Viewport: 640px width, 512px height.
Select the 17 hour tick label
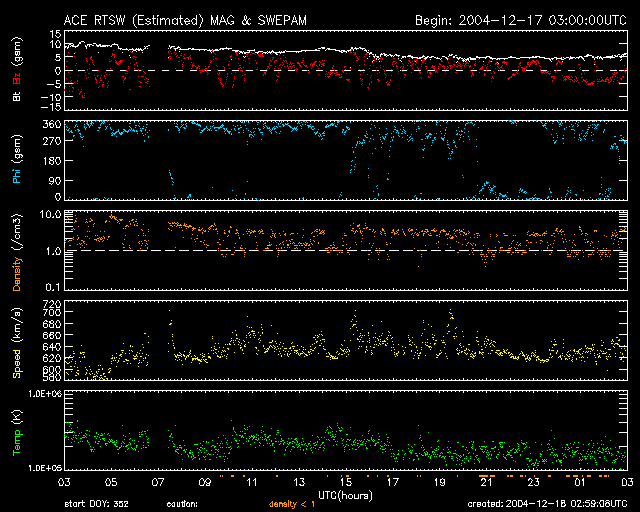[x=393, y=483]
